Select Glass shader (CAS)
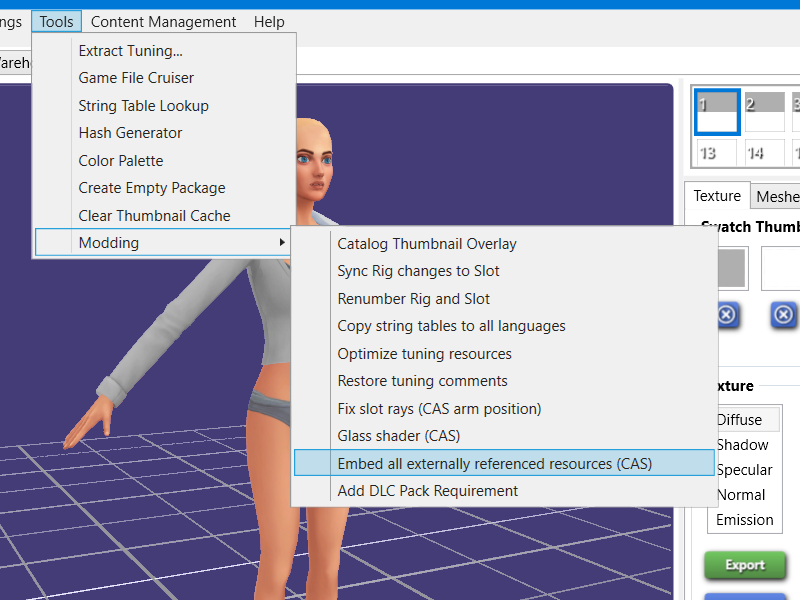Screen dimensions: 800x600 point(504,436)
